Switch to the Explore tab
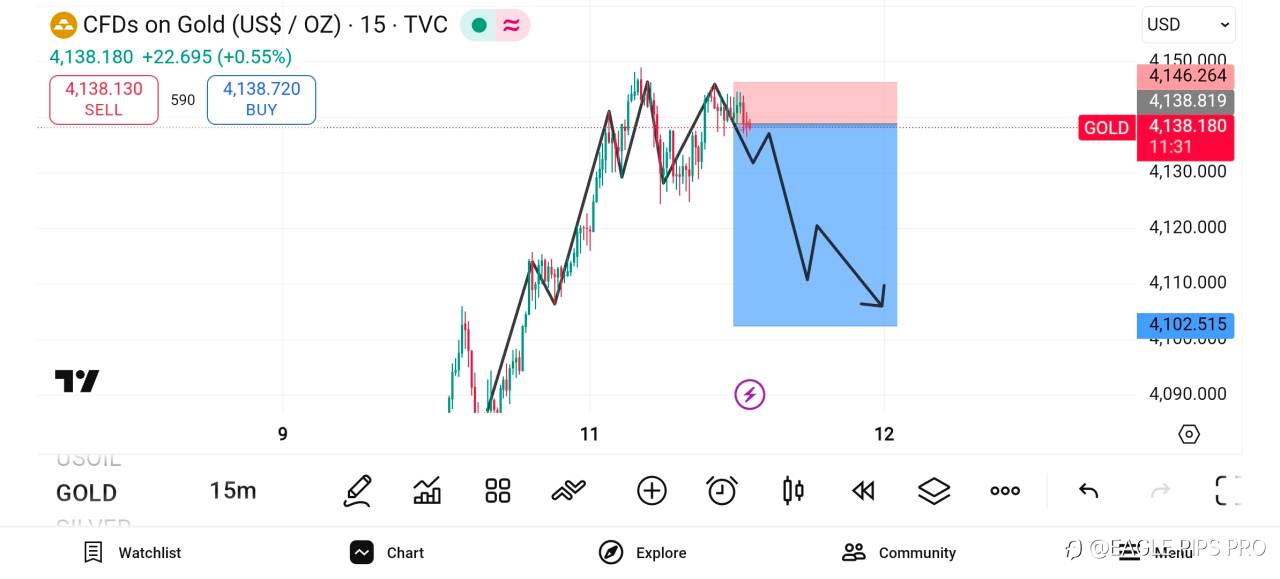Screen dimensions: 1280x579 tap(642, 552)
